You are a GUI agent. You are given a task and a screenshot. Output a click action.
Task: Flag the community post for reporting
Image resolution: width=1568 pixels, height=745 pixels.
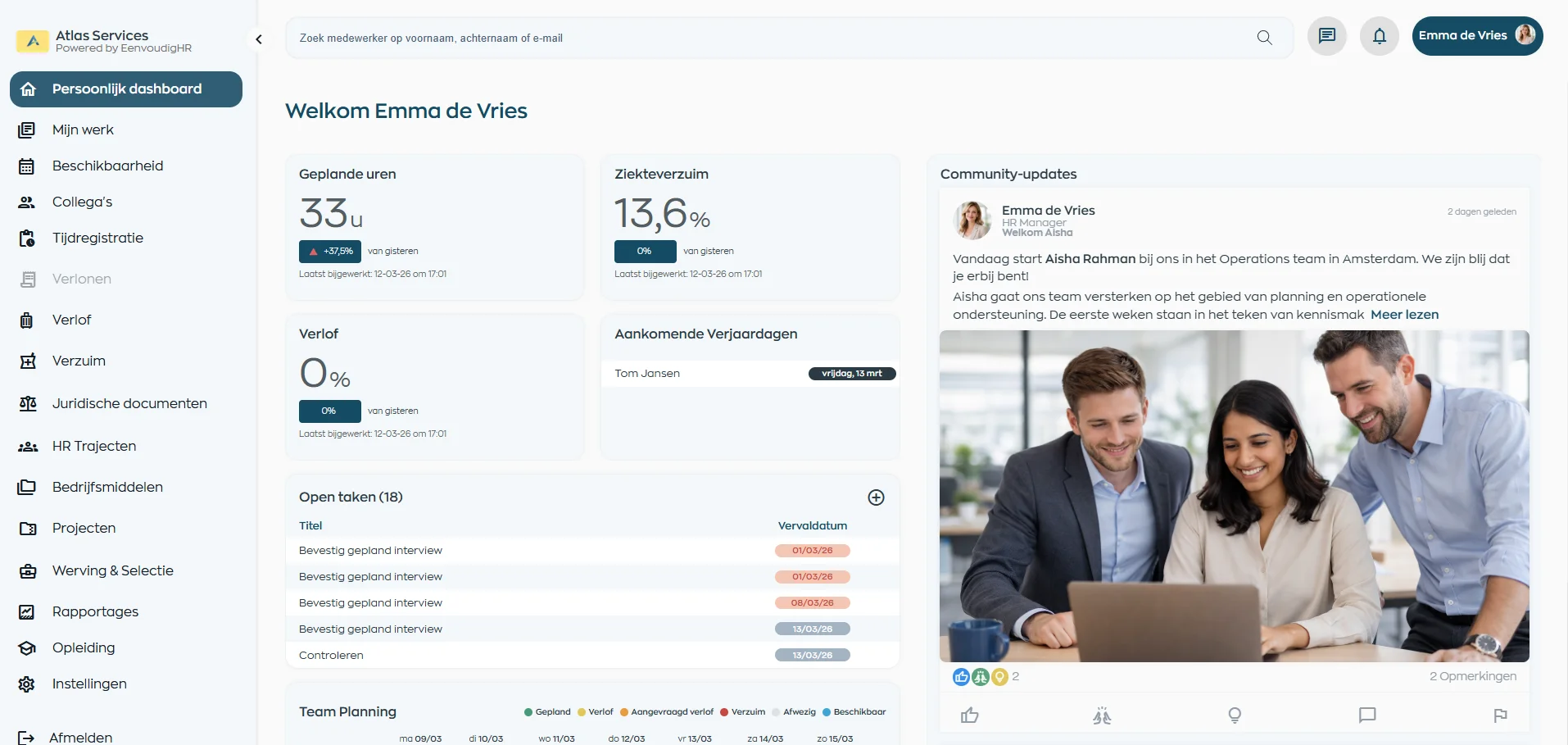(1501, 715)
